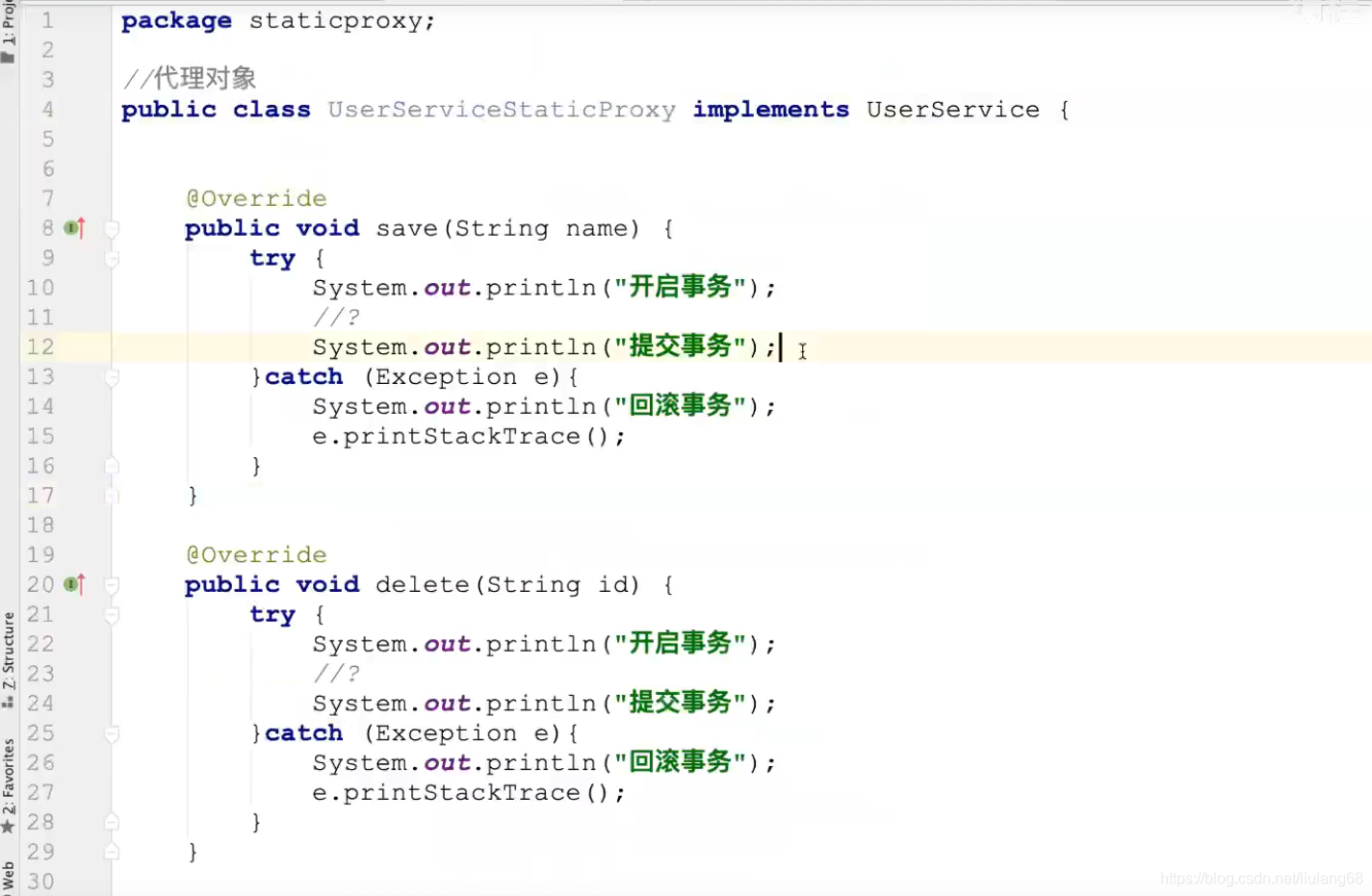Click the catch keyword on line 13

pyautogui.click(x=303, y=377)
